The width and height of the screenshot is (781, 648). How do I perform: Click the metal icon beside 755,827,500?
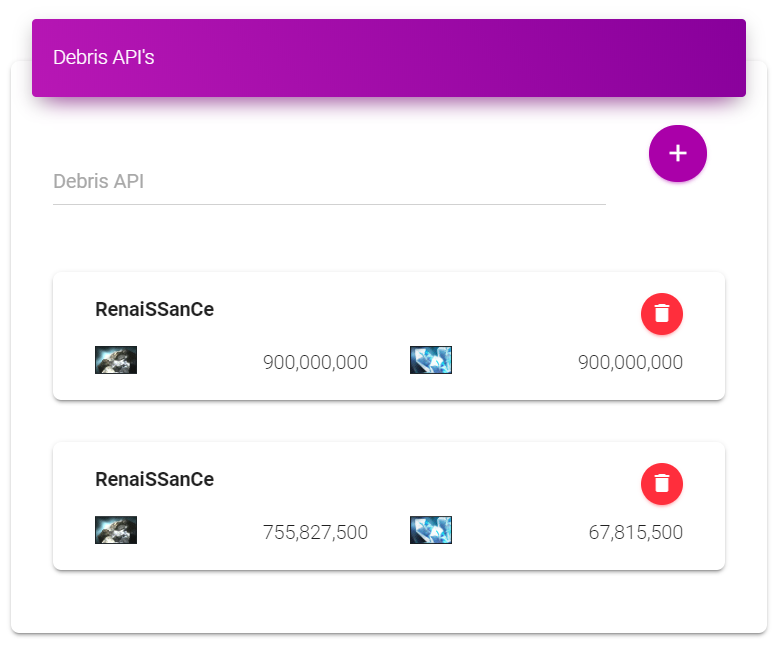point(116,529)
